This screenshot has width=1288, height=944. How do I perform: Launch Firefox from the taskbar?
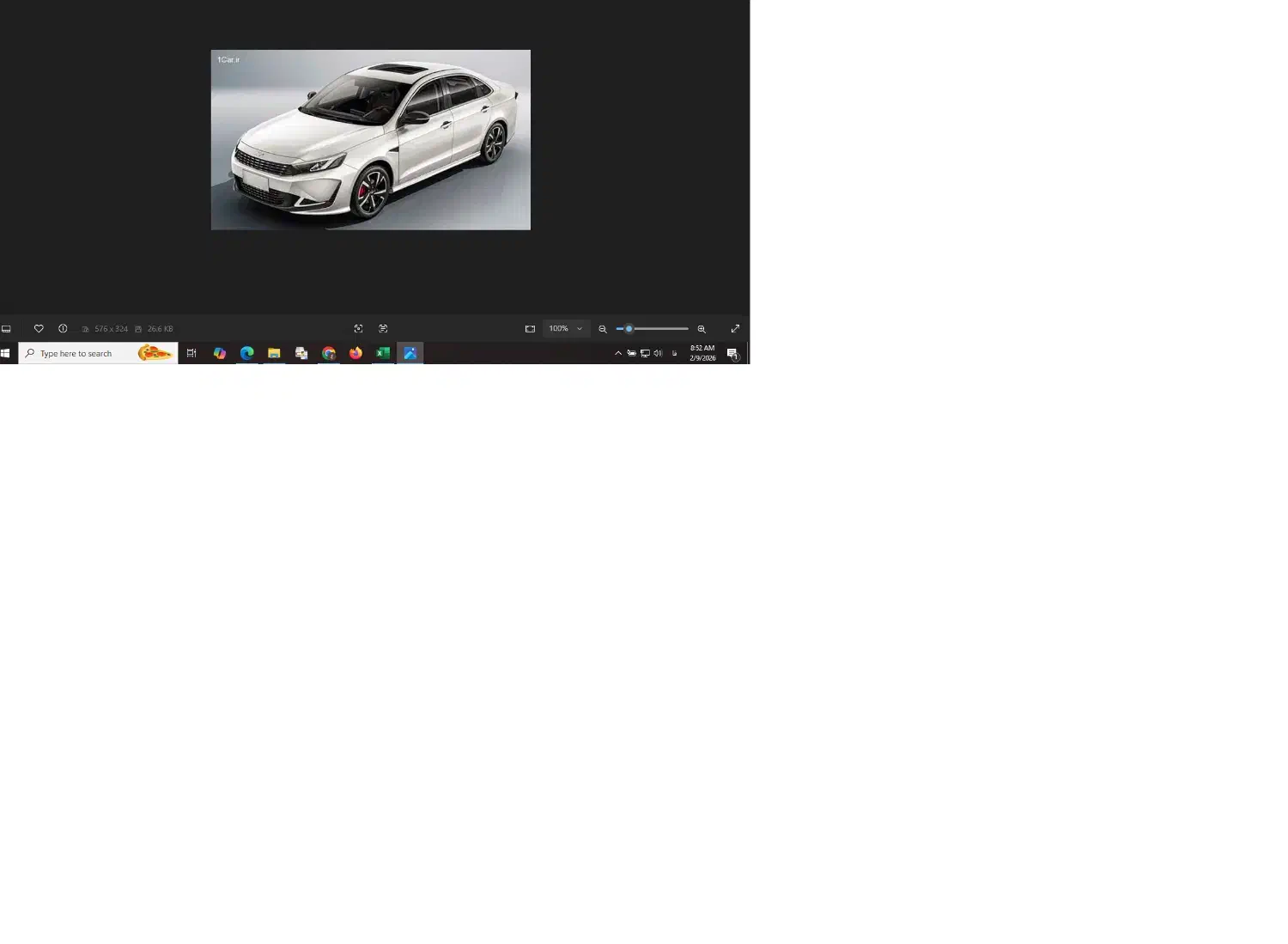pos(355,353)
